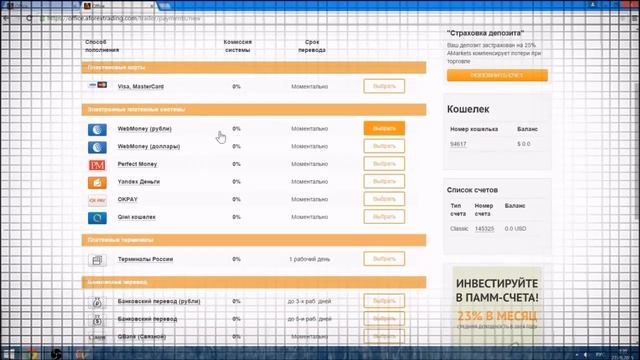Click the WebMoney (рубли) blue logo icon
Screen dimensions: 640x360
click(97, 130)
